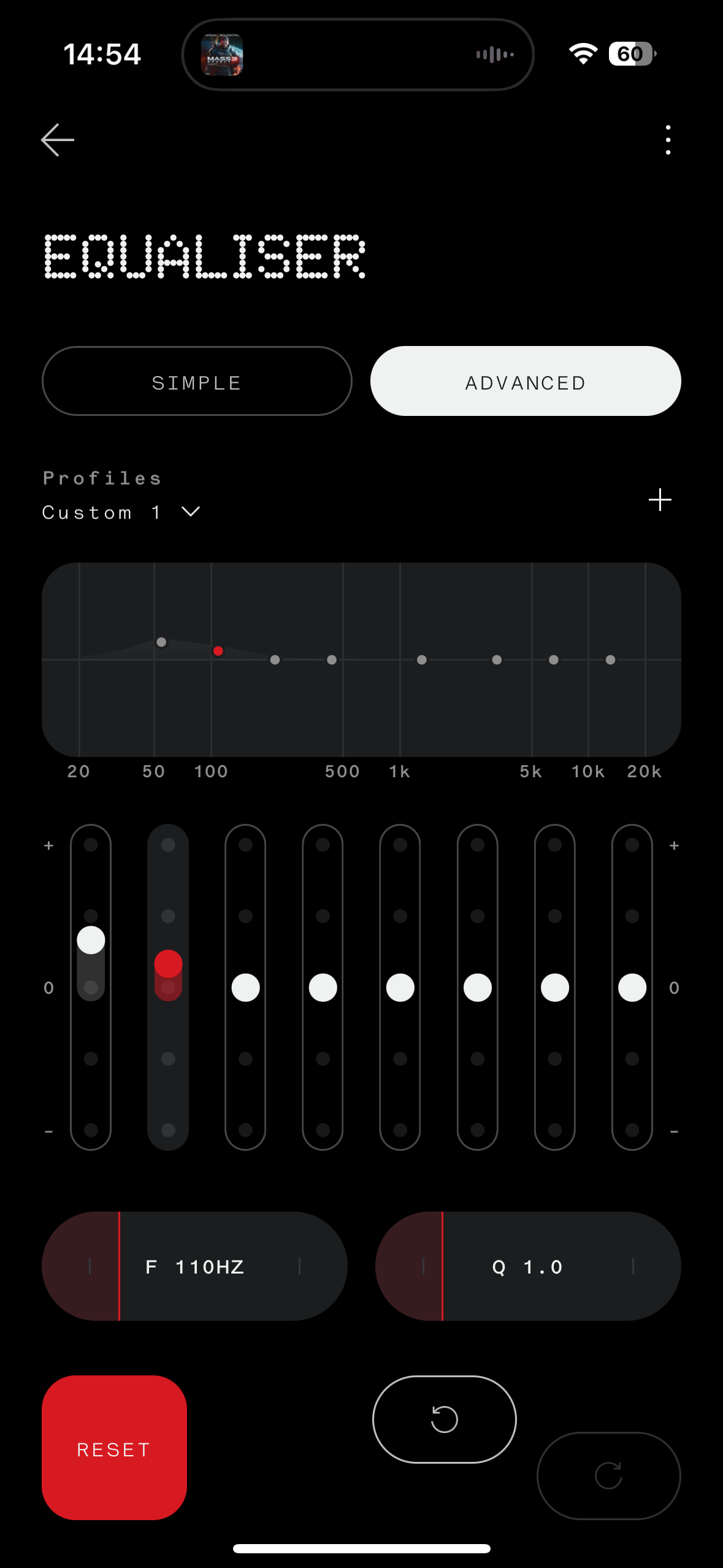
Task: Switch to the Simple equaliser tab
Action: click(x=197, y=382)
